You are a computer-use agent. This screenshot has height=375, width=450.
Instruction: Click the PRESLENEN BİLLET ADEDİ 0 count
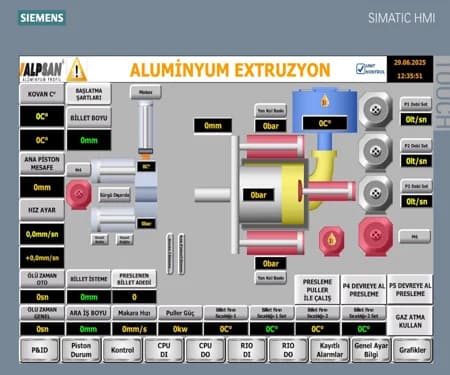click(134, 297)
